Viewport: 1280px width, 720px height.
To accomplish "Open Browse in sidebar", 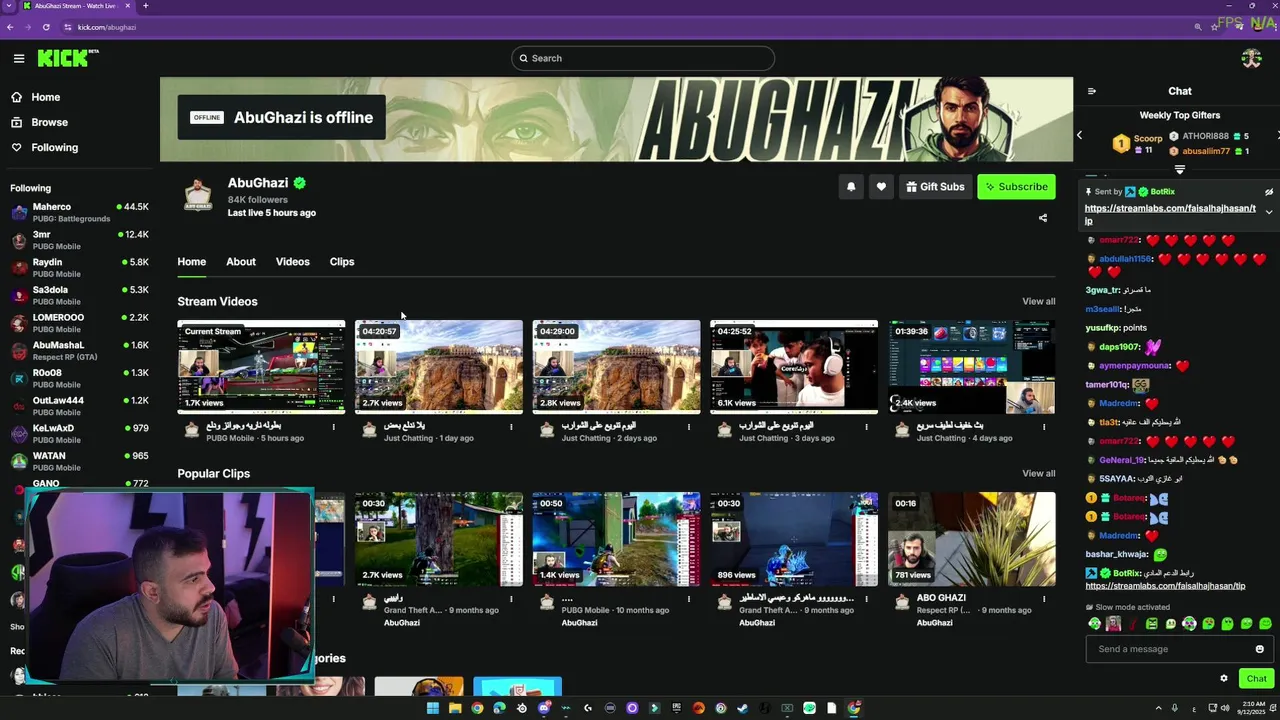I will [x=40, y=122].
